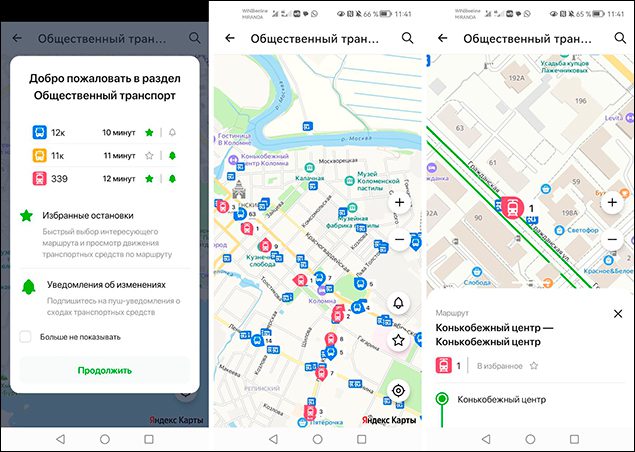The image size is (635, 452).
Task: Toggle notification bell for route 12к
Action: pos(172,132)
